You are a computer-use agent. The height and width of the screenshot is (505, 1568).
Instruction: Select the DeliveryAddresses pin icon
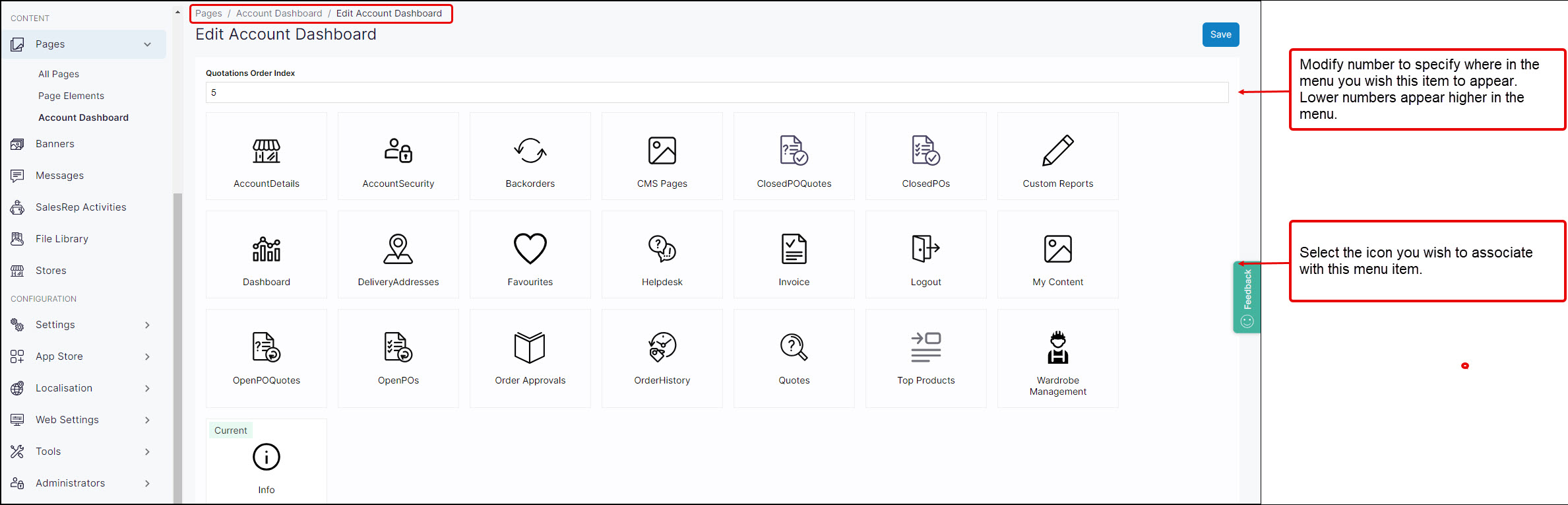398,249
